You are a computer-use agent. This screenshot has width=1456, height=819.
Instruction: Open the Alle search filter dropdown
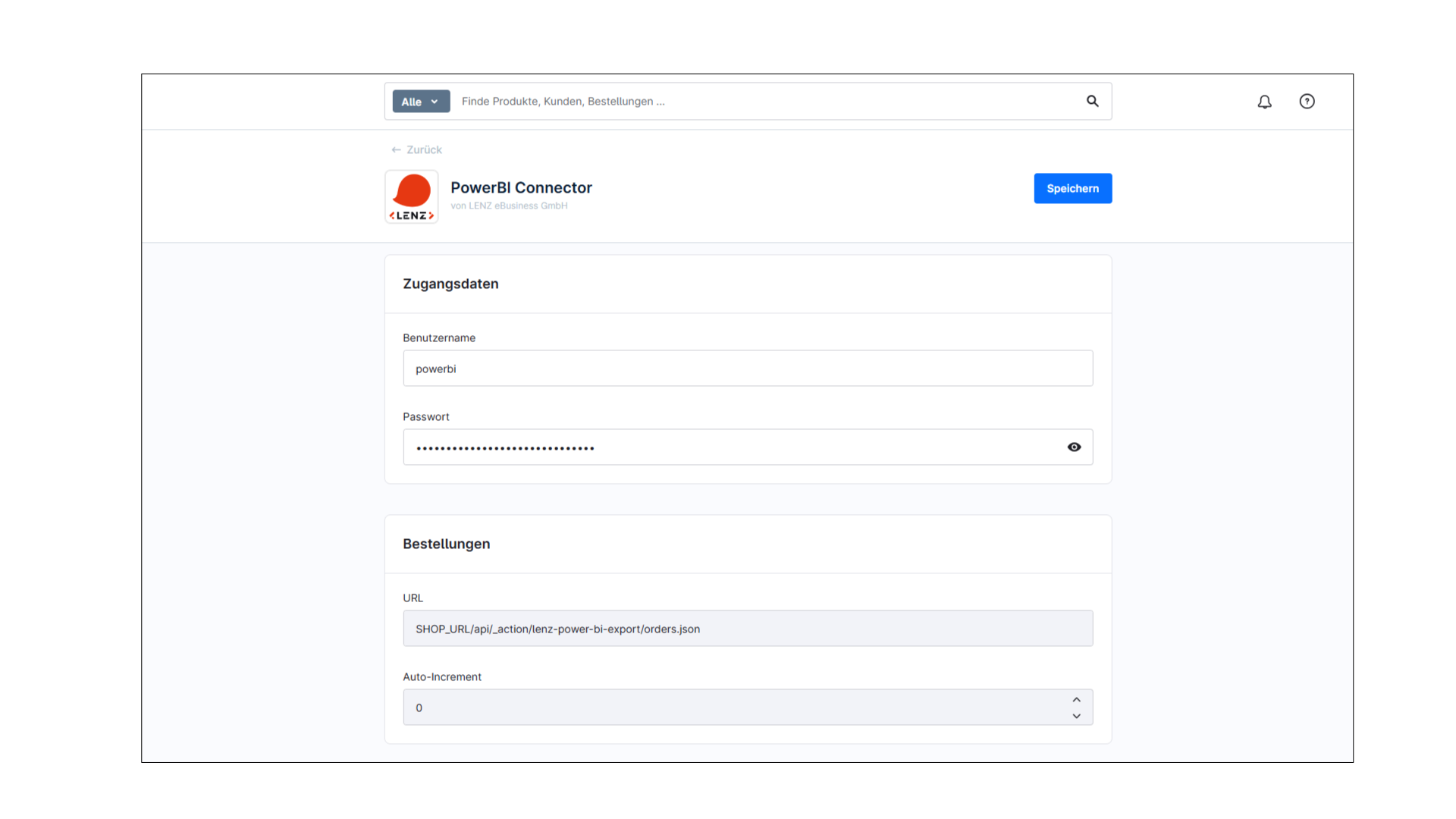click(421, 102)
